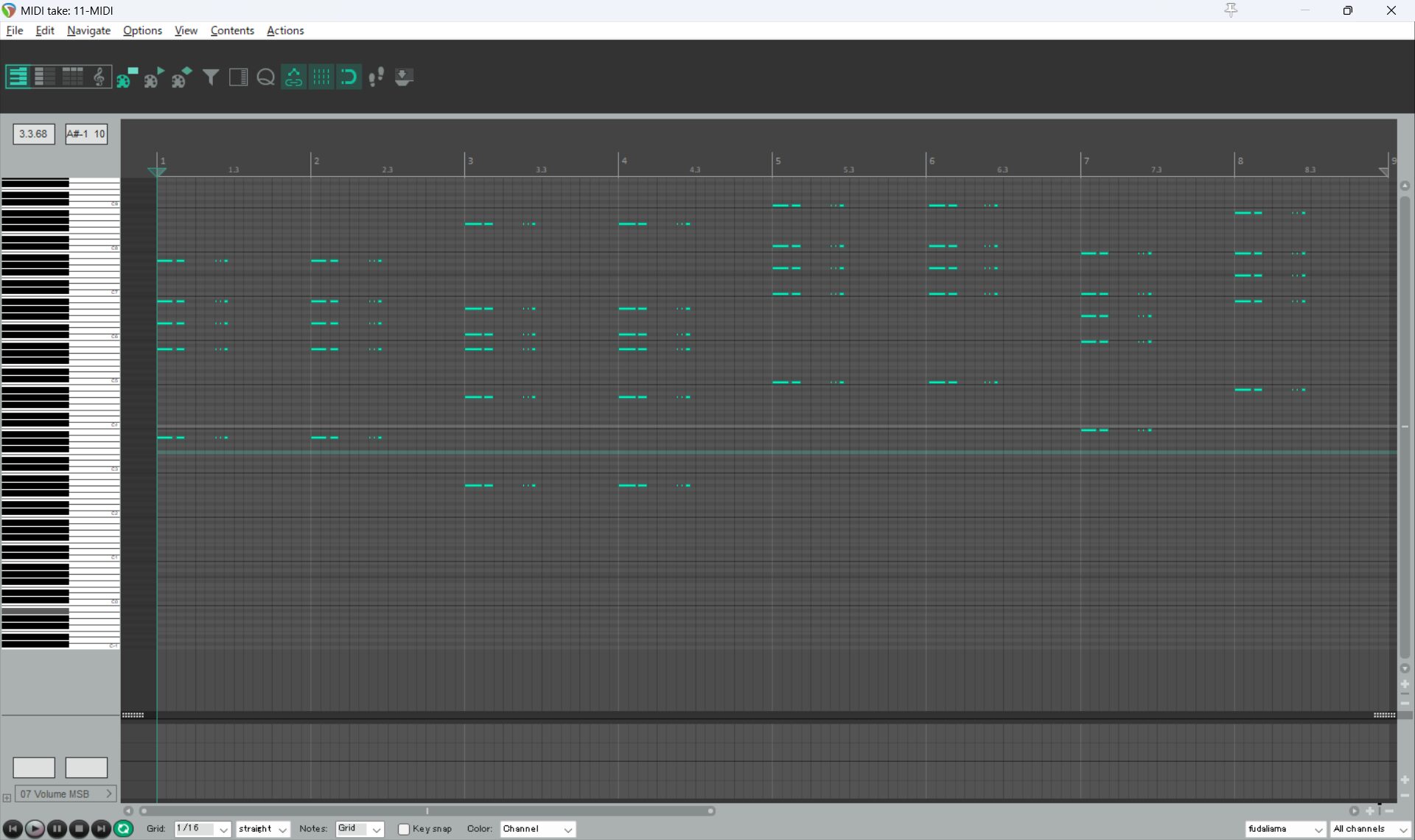Image resolution: width=1415 pixels, height=840 pixels.
Task: Toggle the snap magnet icon
Action: (x=349, y=77)
